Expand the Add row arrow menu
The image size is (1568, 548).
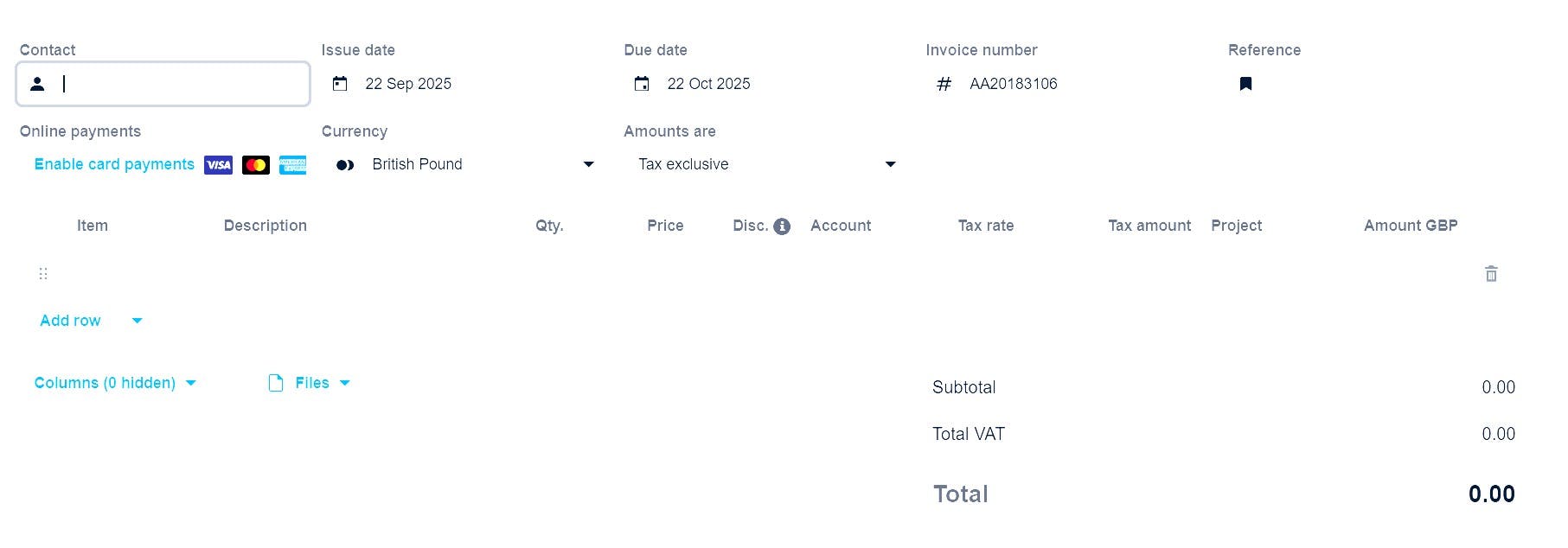(137, 321)
